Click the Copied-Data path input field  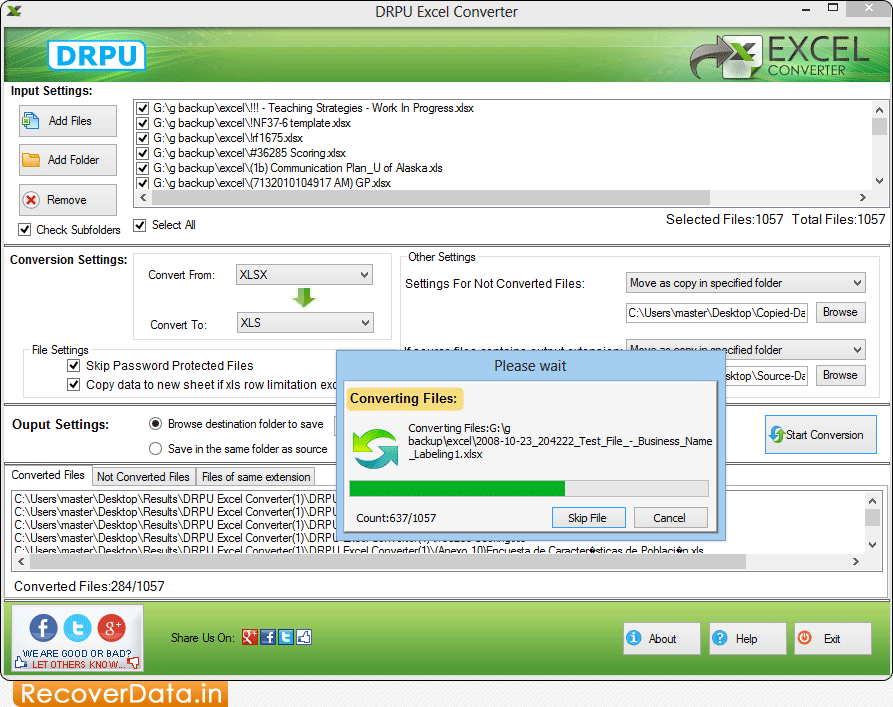(x=716, y=313)
